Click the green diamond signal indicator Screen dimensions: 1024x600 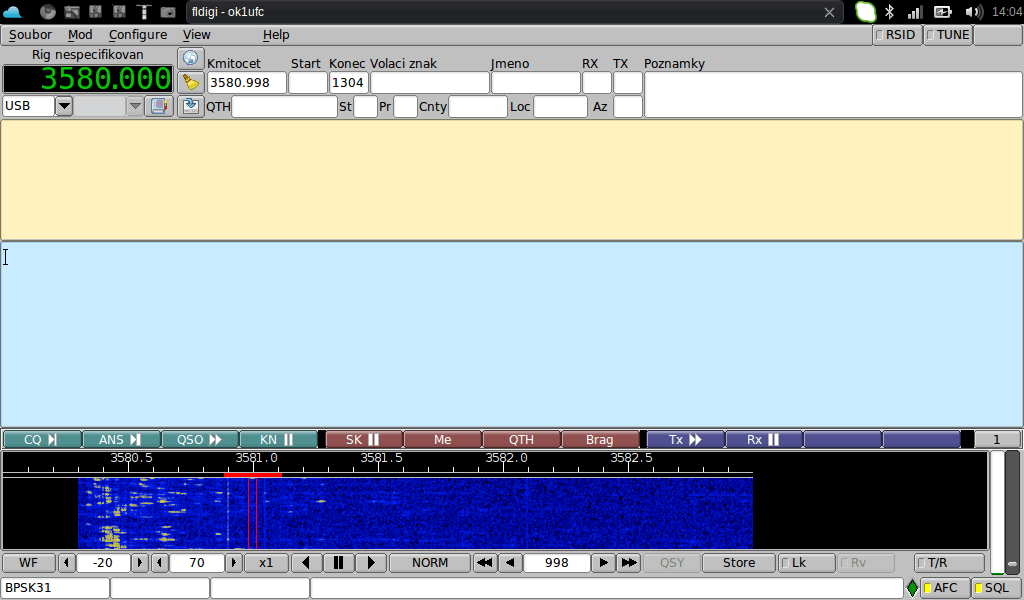point(912,588)
